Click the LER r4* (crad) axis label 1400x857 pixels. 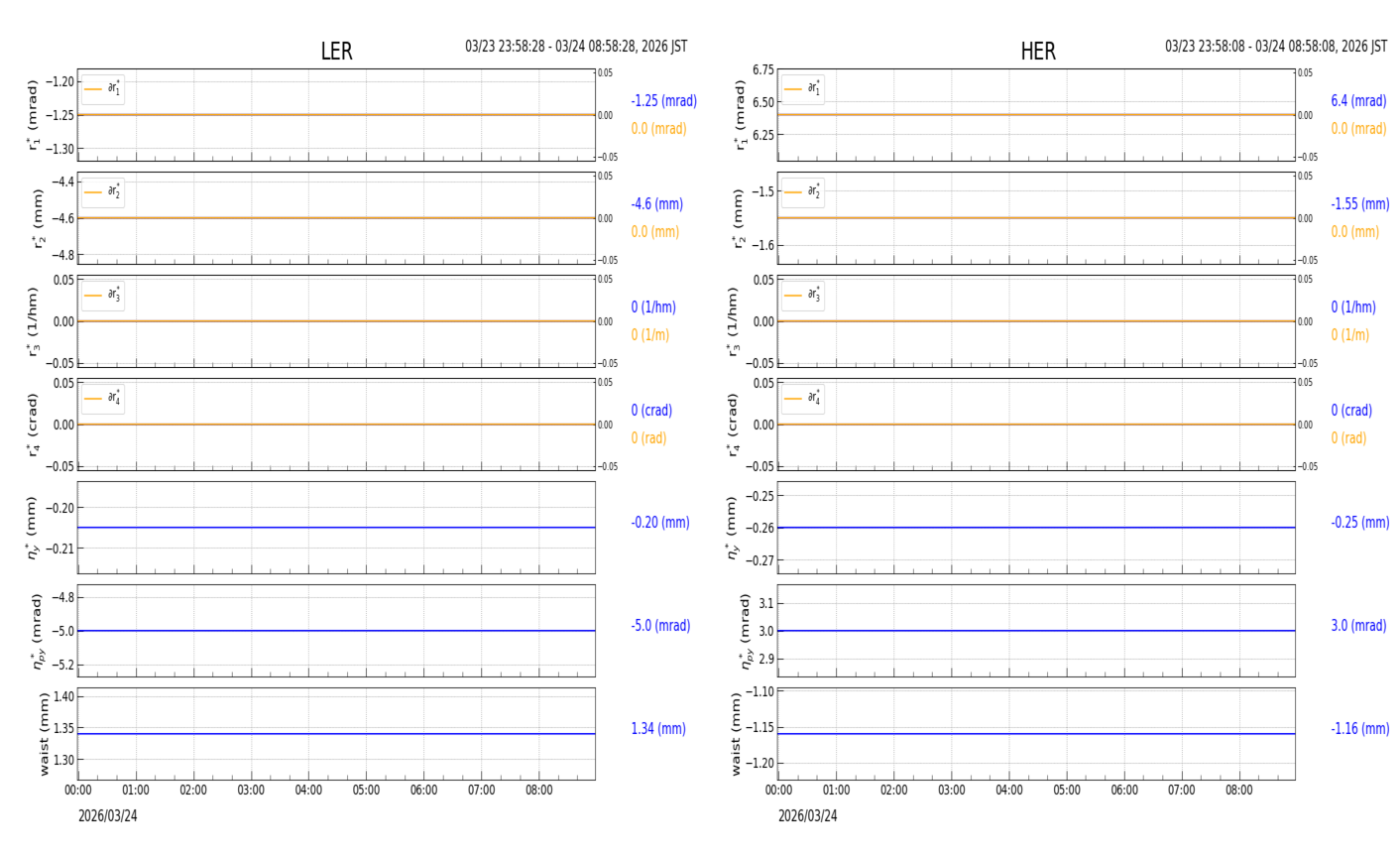coord(33,425)
